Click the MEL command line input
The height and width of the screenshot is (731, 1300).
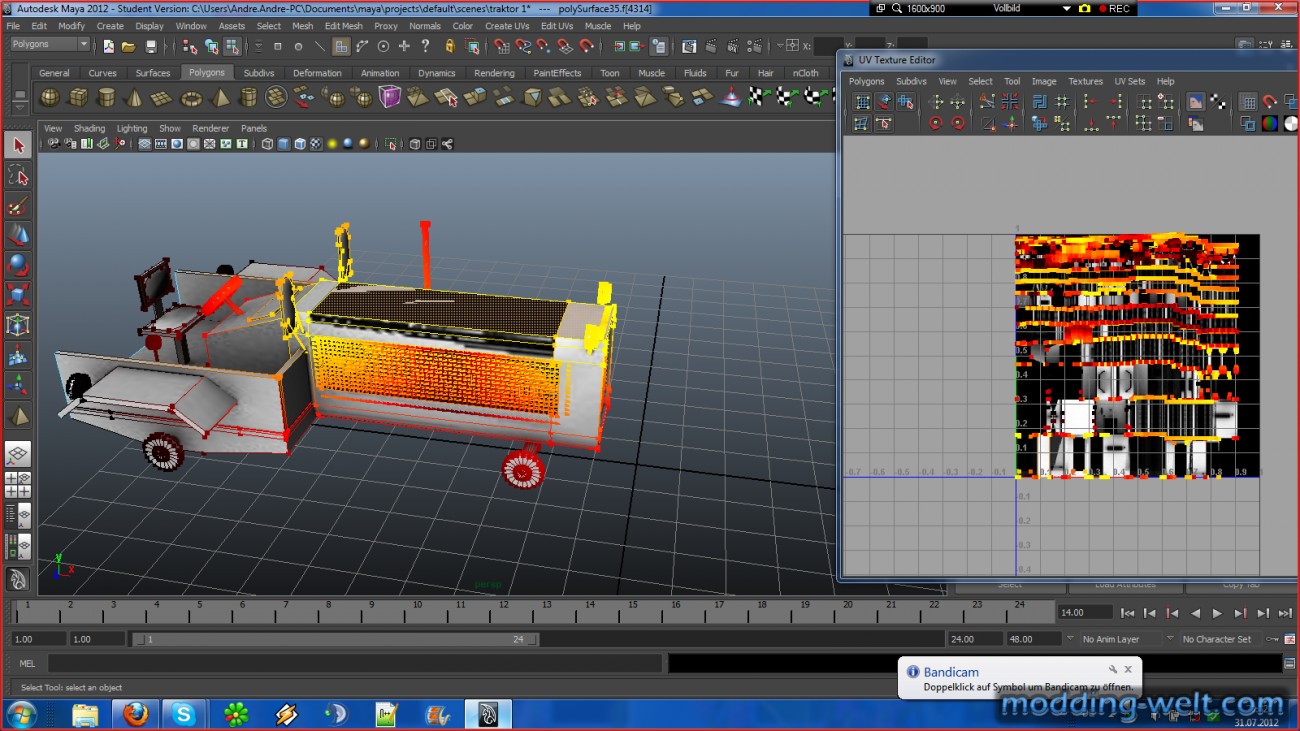[355, 663]
